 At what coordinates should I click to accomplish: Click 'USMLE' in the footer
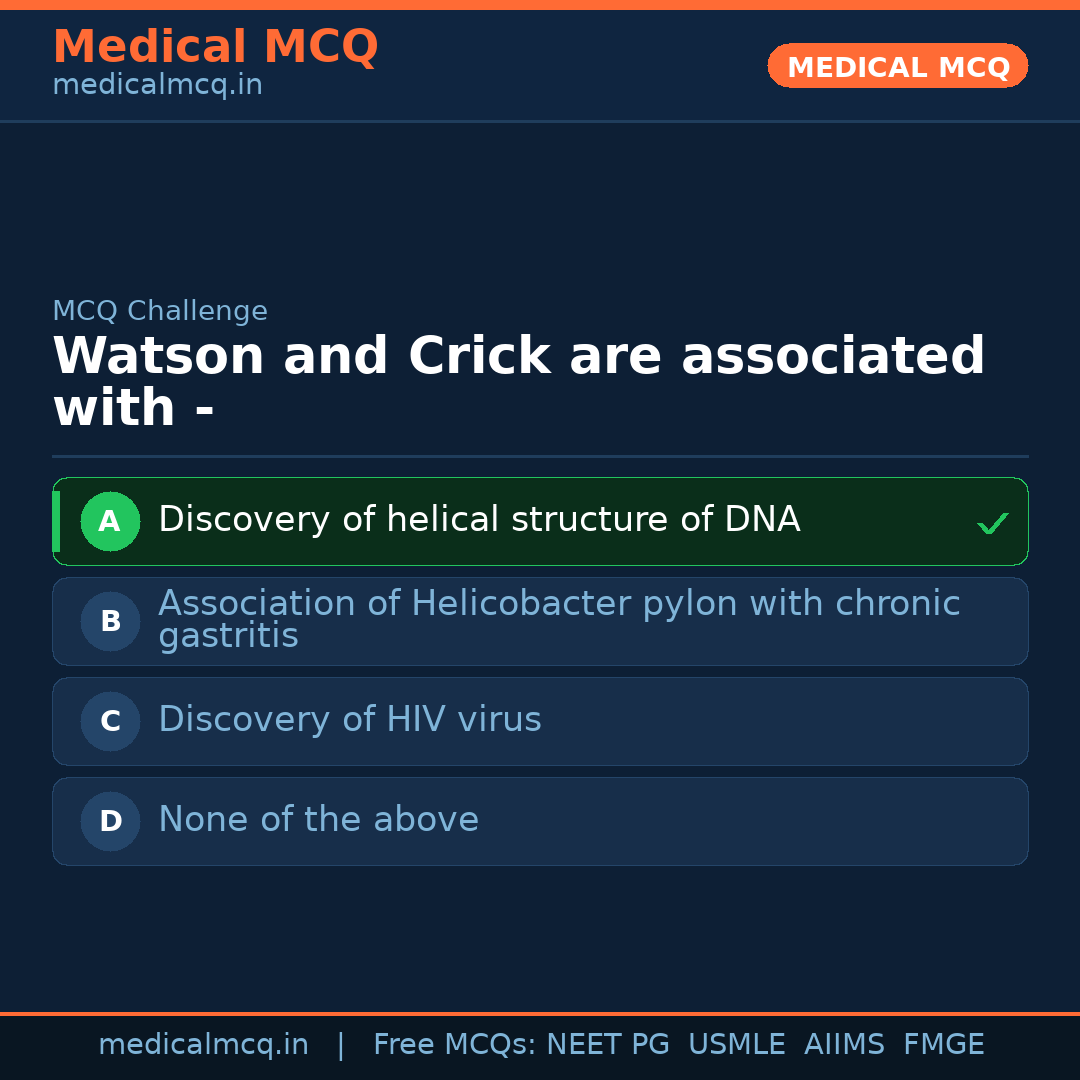pos(736,1045)
